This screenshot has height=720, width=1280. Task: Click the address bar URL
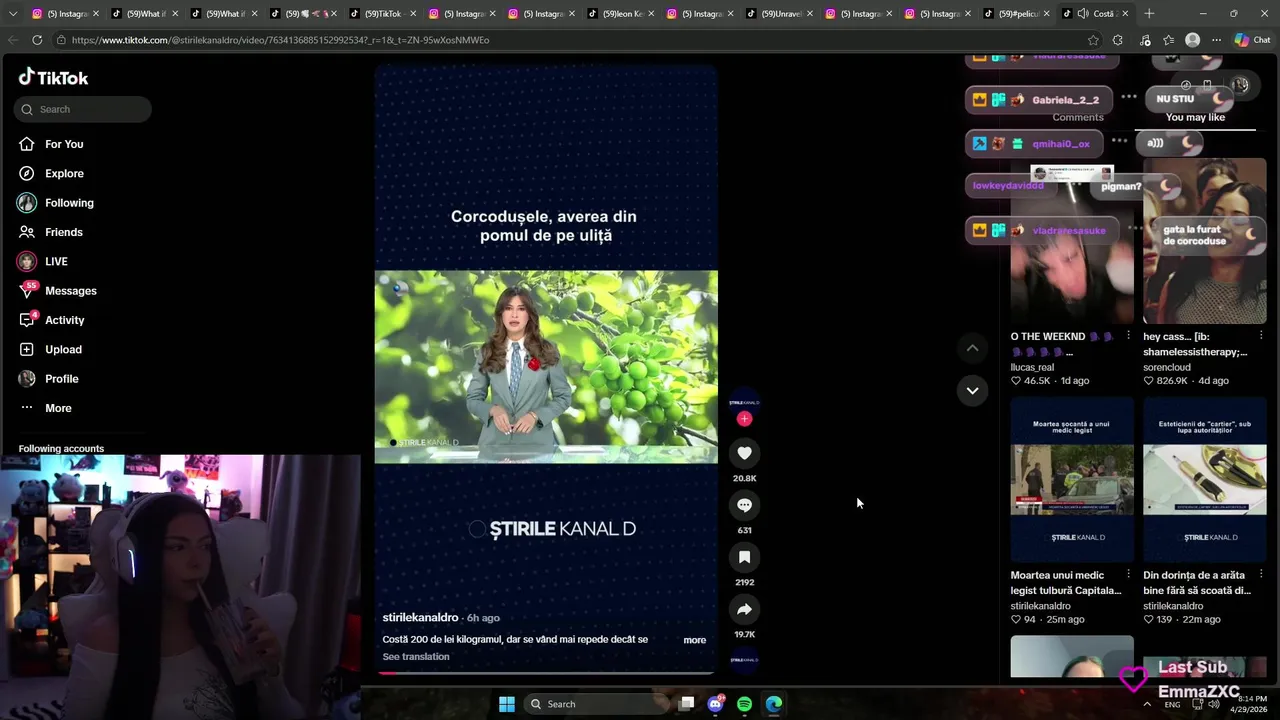[x=280, y=40]
